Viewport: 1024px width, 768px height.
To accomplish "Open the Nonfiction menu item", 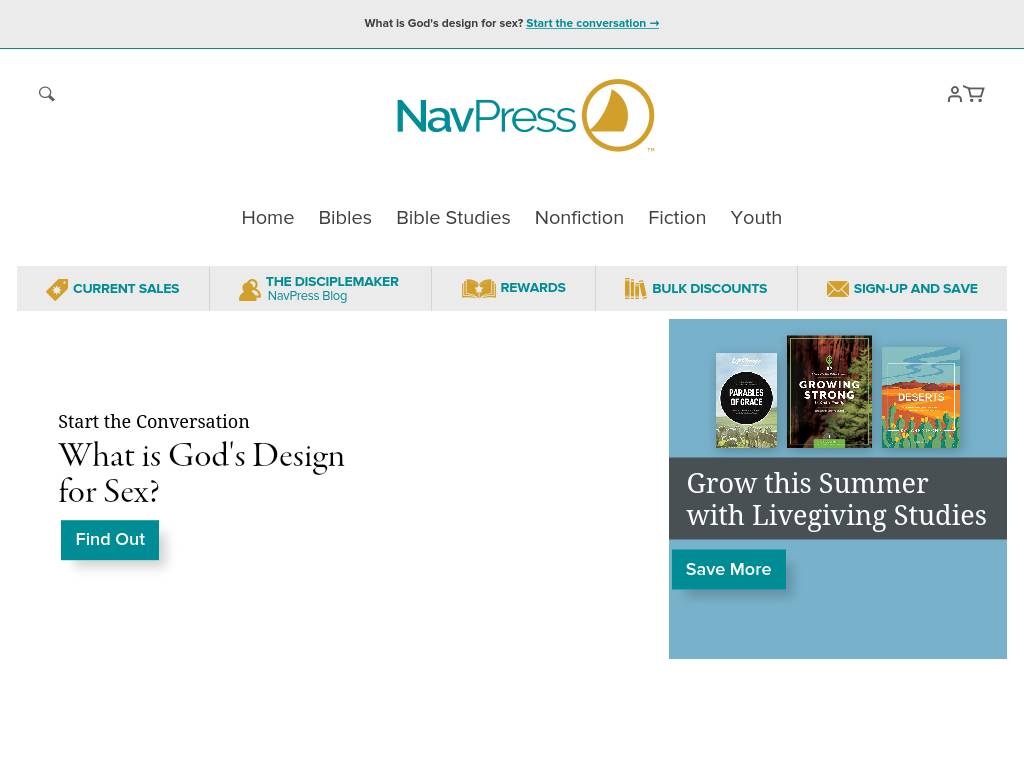I will (x=579, y=217).
